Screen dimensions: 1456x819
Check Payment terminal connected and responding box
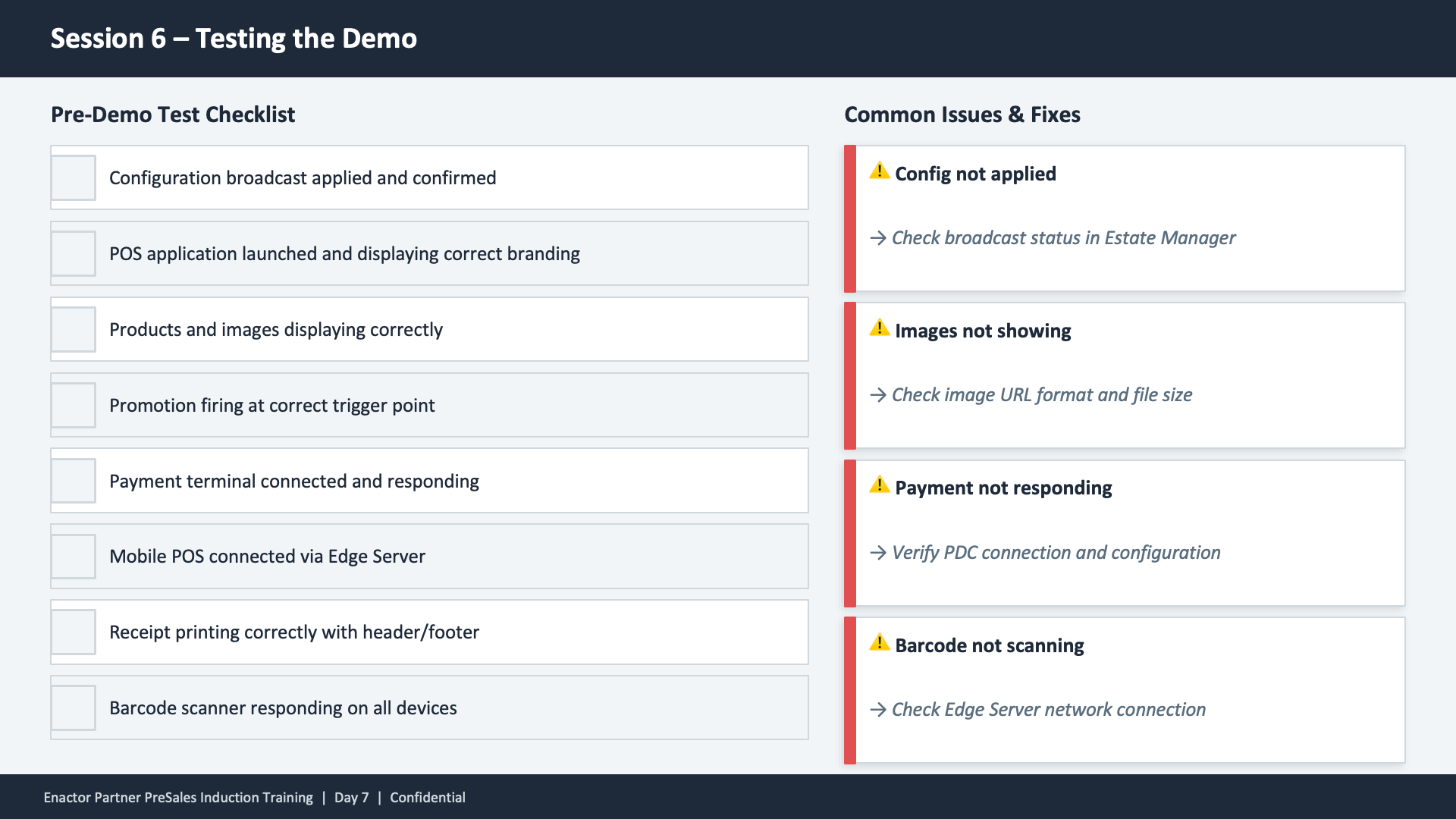[74, 481]
